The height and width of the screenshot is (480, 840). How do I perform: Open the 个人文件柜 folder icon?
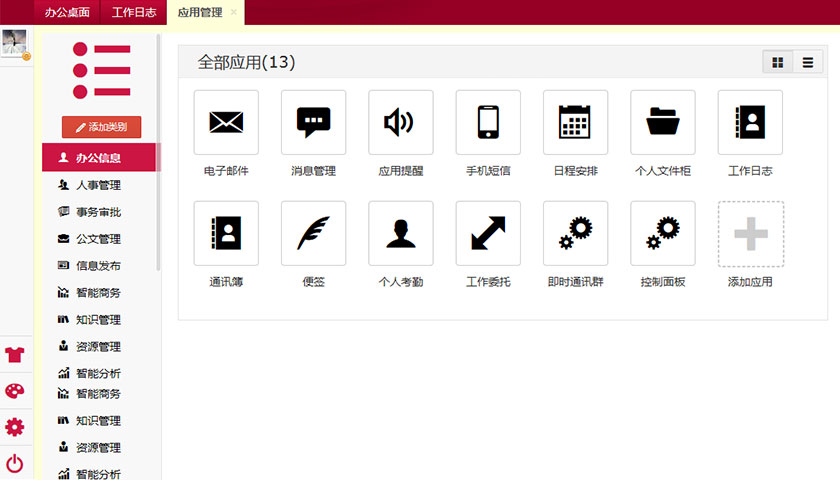tap(663, 122)
